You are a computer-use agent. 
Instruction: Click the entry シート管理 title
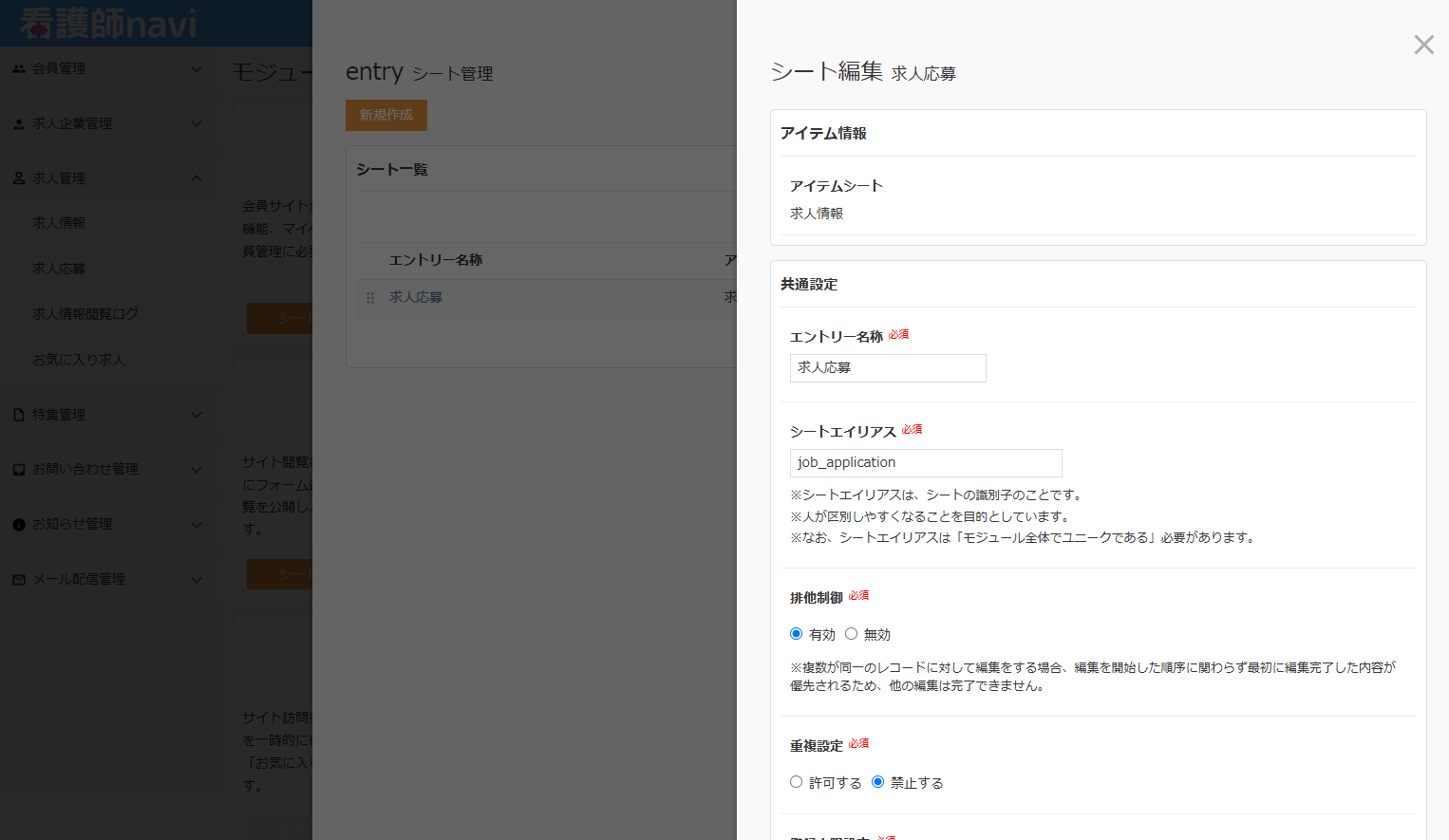(419, 72)
